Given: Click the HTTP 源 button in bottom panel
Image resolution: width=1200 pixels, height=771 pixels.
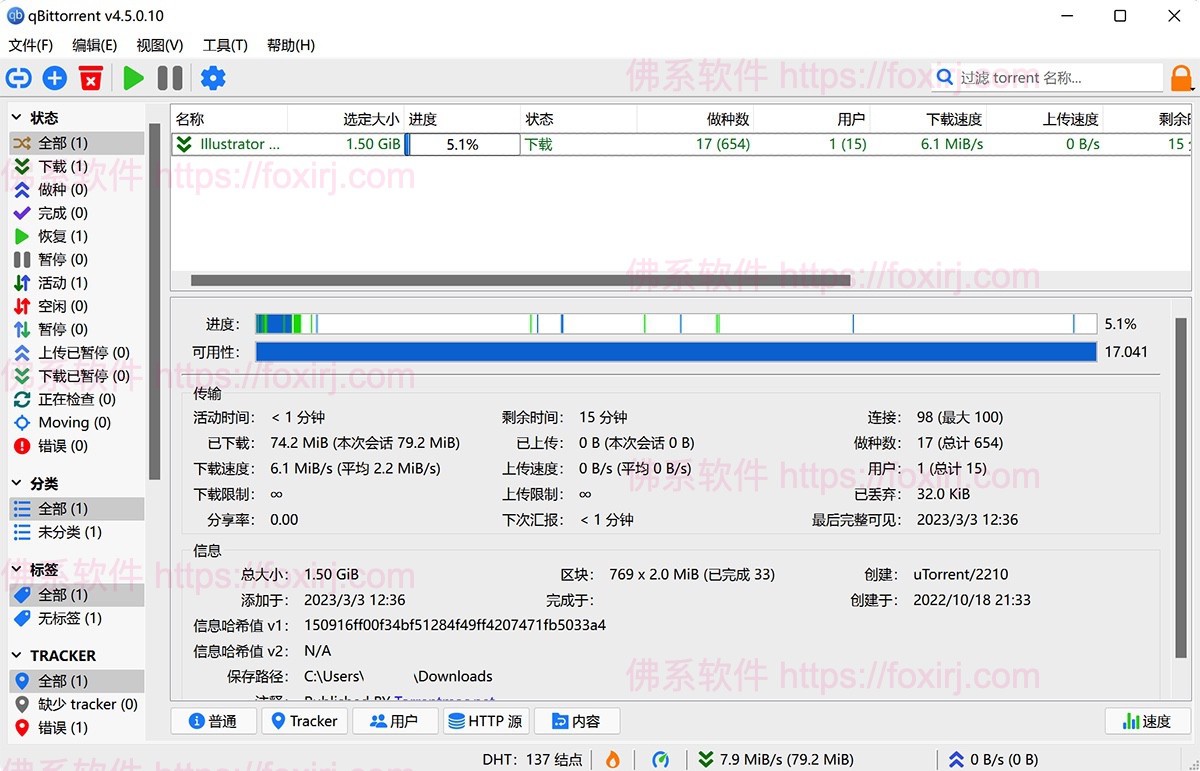Looking at the screenshot, I should [487, 720].
